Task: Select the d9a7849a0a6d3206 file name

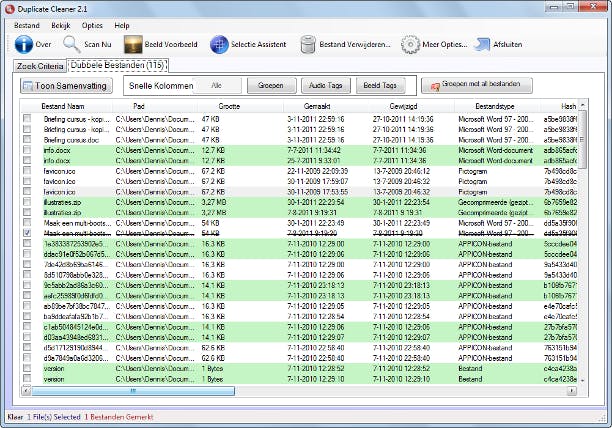Action: [x=76, y=358]
